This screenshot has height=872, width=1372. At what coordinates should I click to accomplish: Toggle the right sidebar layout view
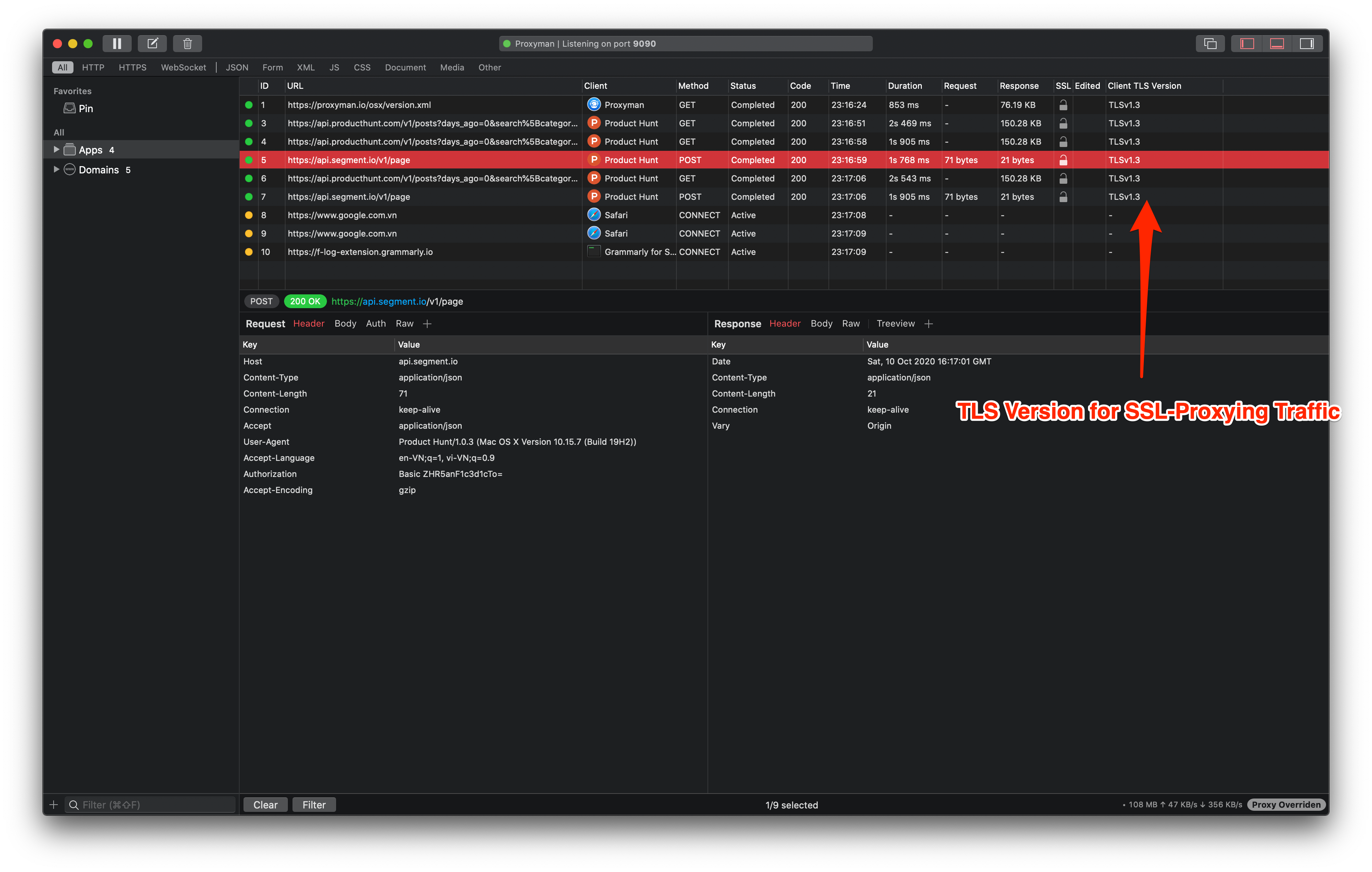1307,43
